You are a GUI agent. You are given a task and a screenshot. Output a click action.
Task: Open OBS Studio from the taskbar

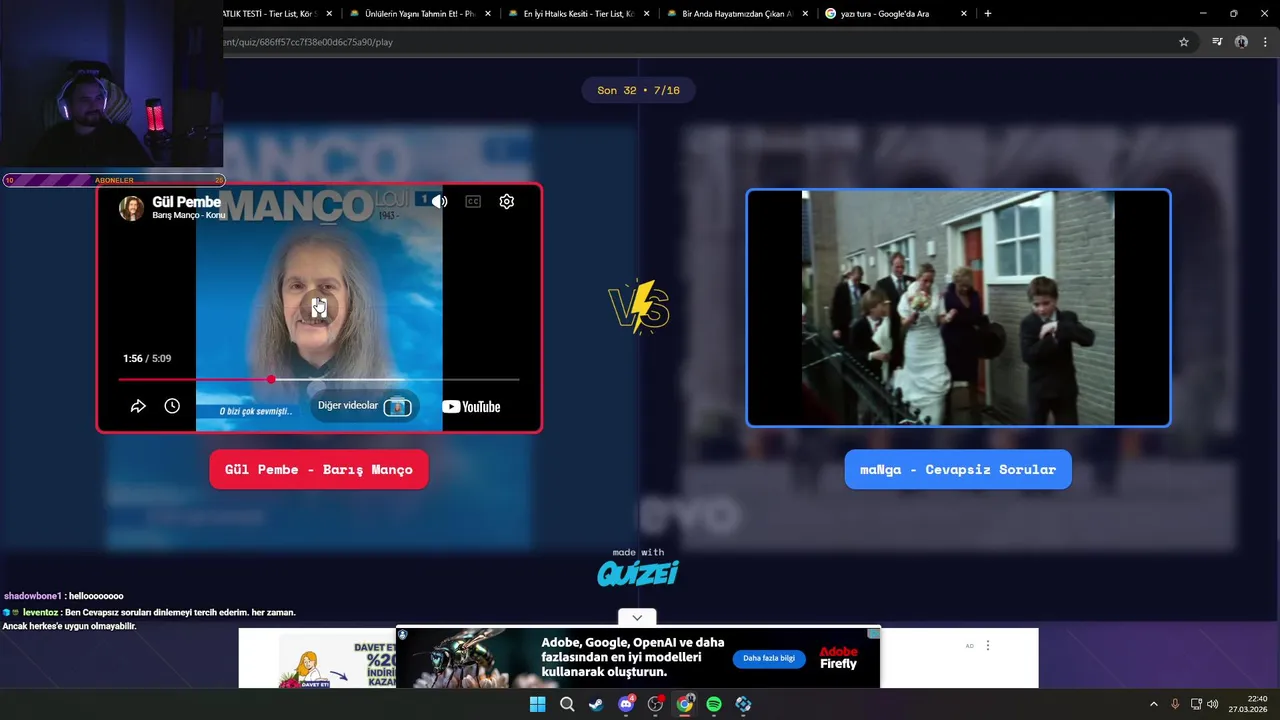click(655, 704)
